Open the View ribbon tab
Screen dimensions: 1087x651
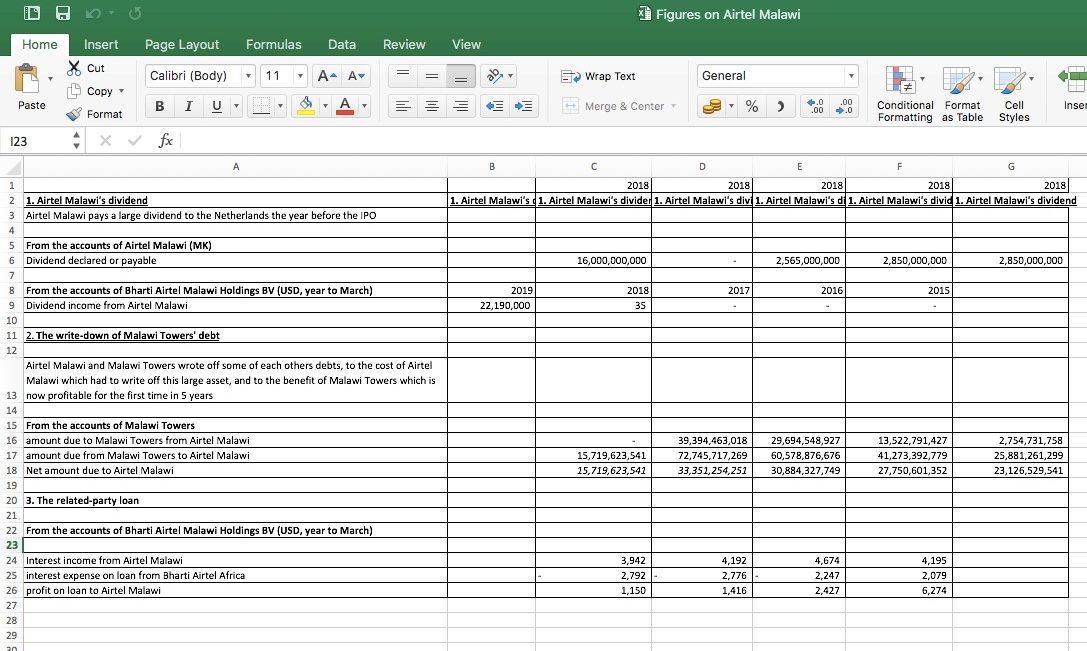pos(467,44)
